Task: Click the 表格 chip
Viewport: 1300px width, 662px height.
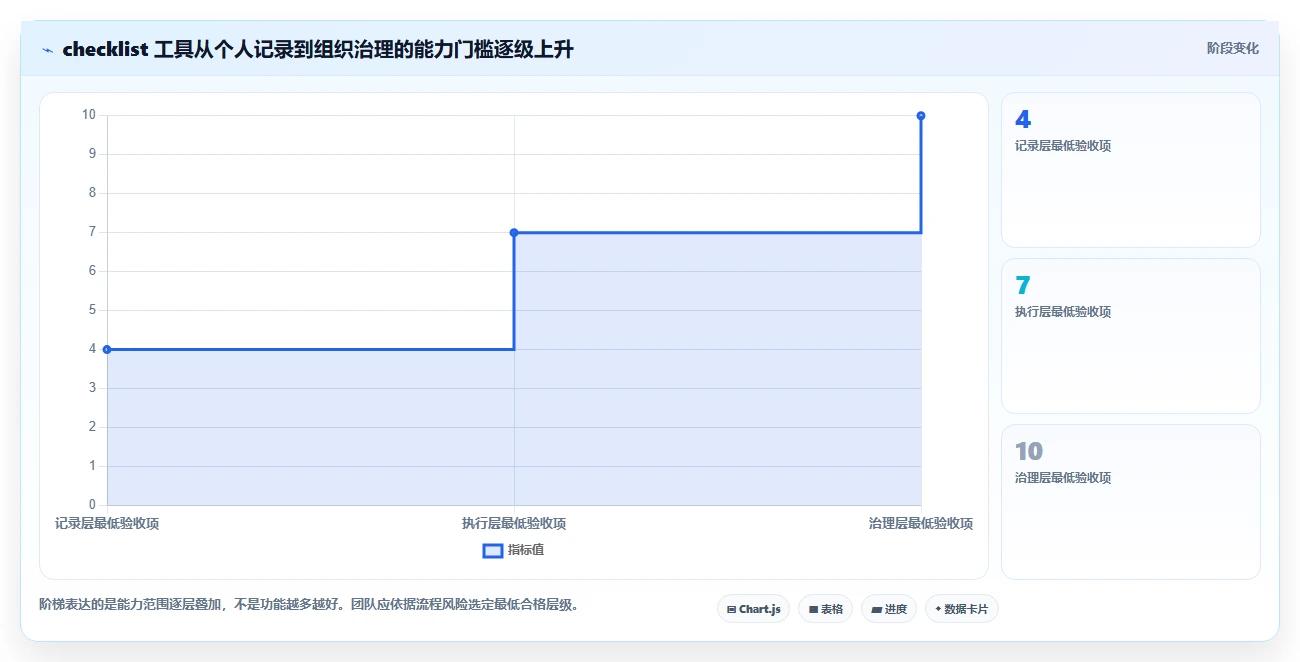Action: pos(825,609)
